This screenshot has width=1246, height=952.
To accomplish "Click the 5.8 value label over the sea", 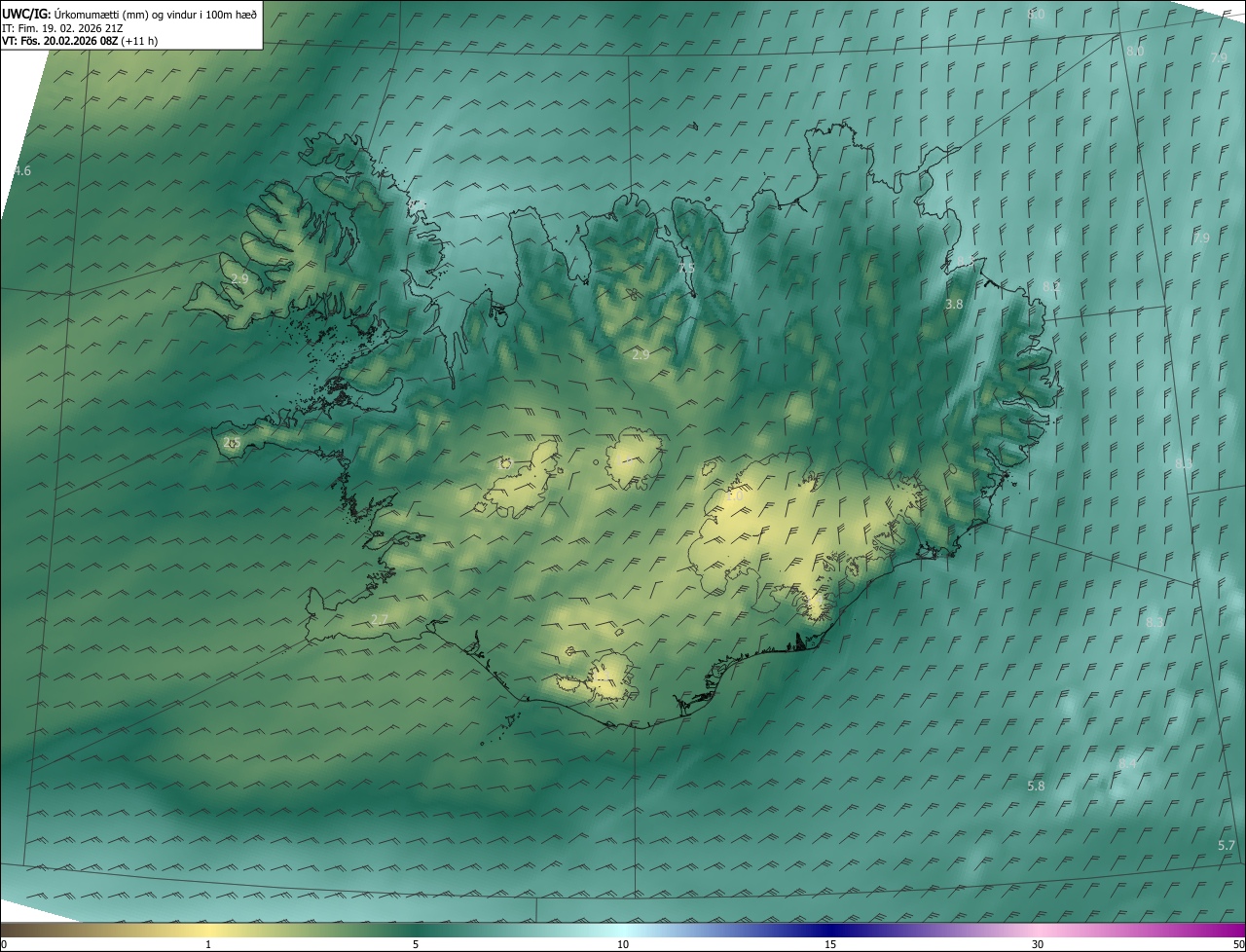I will point(1036,787).
